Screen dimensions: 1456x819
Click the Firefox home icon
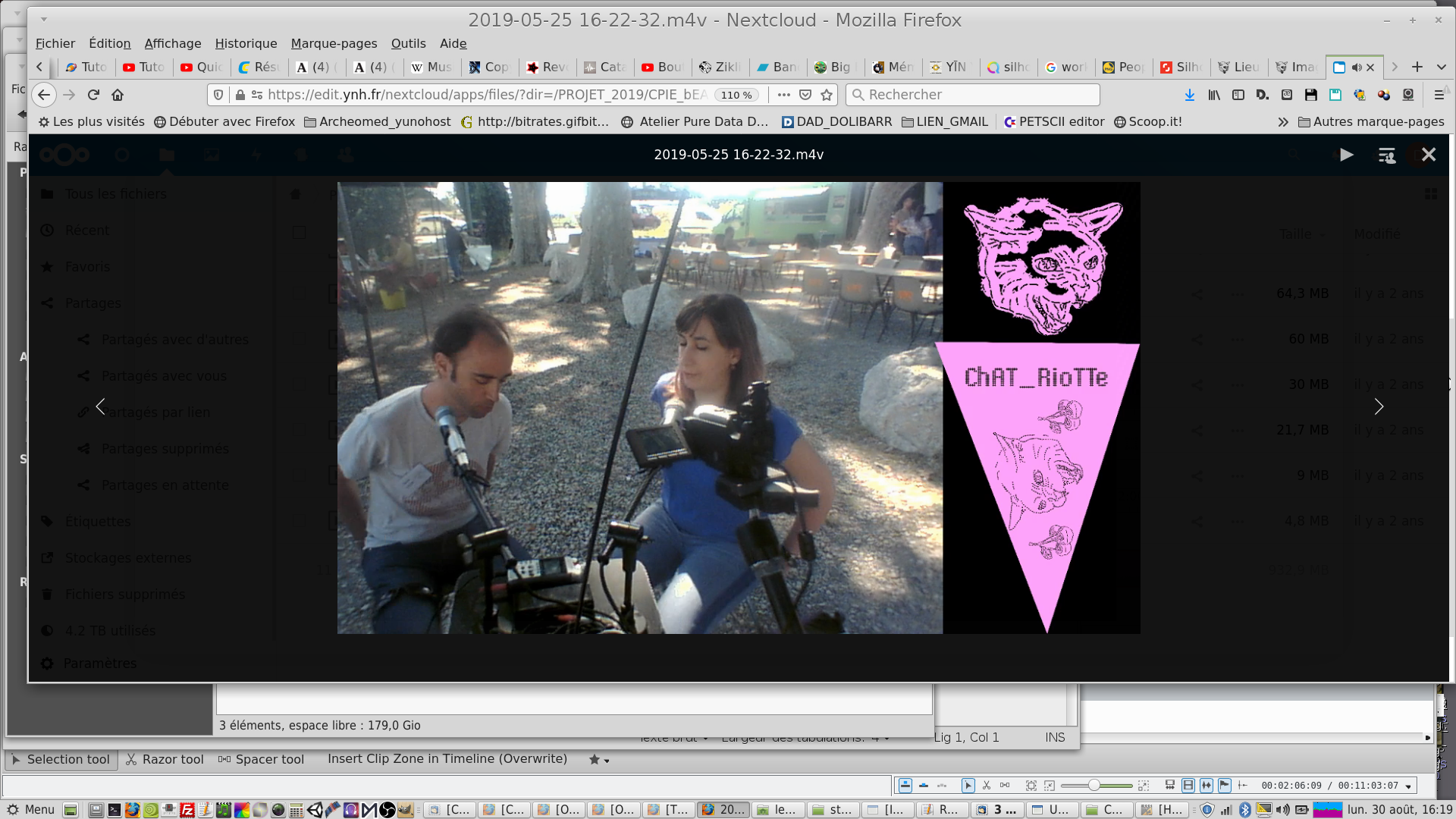[118, 95]
